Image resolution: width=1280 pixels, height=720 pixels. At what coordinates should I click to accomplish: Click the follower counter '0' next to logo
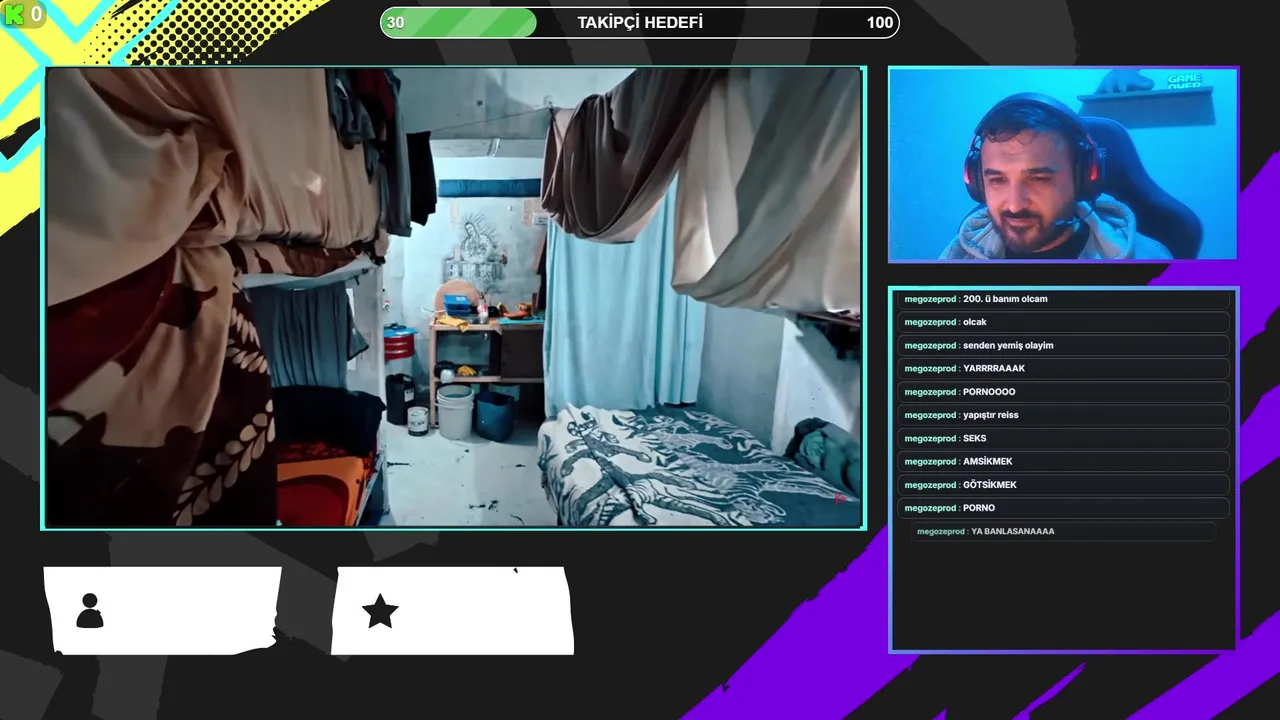coord(36,14)
